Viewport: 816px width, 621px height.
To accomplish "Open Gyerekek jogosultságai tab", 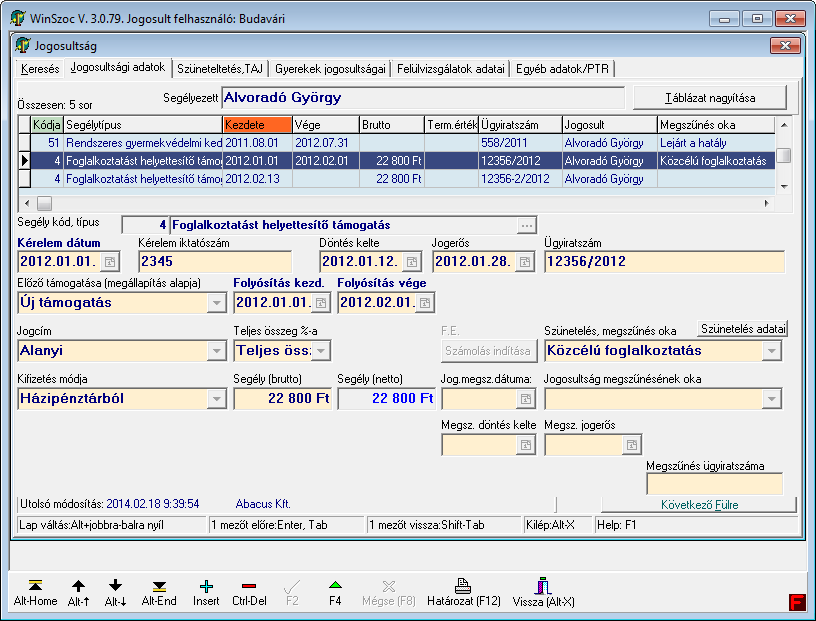I will [330, 69].
